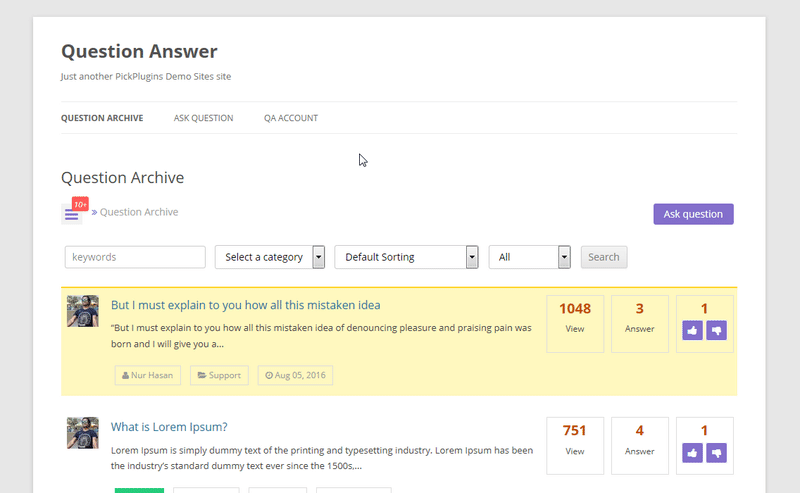Open the Ask Question menu item
Viewport: 800px width, 493px height.
pyautogui.click(x=204, y=118)
